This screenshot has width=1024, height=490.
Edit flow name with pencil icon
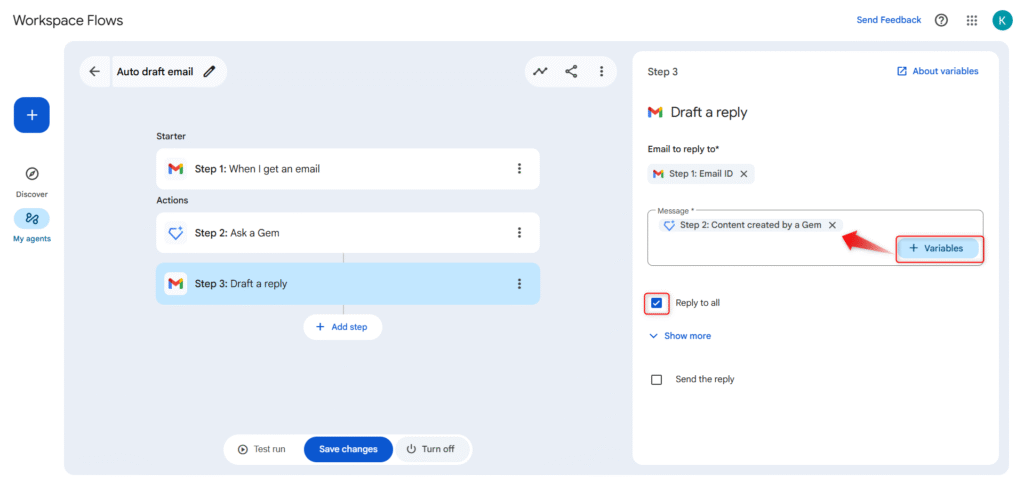pyautogui.click(x=209, y=72)
